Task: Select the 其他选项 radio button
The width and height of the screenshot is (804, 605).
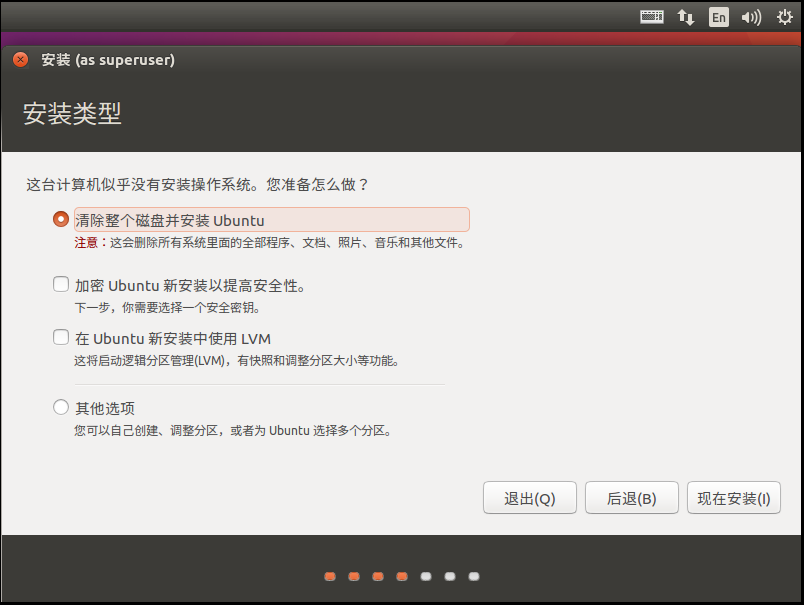Action: coord(60,407)
